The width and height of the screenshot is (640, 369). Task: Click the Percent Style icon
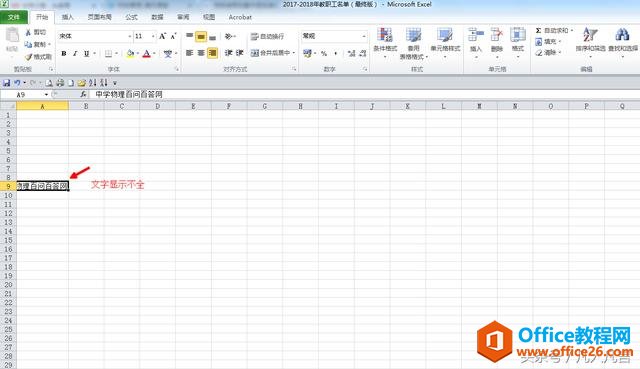point(324,53)
